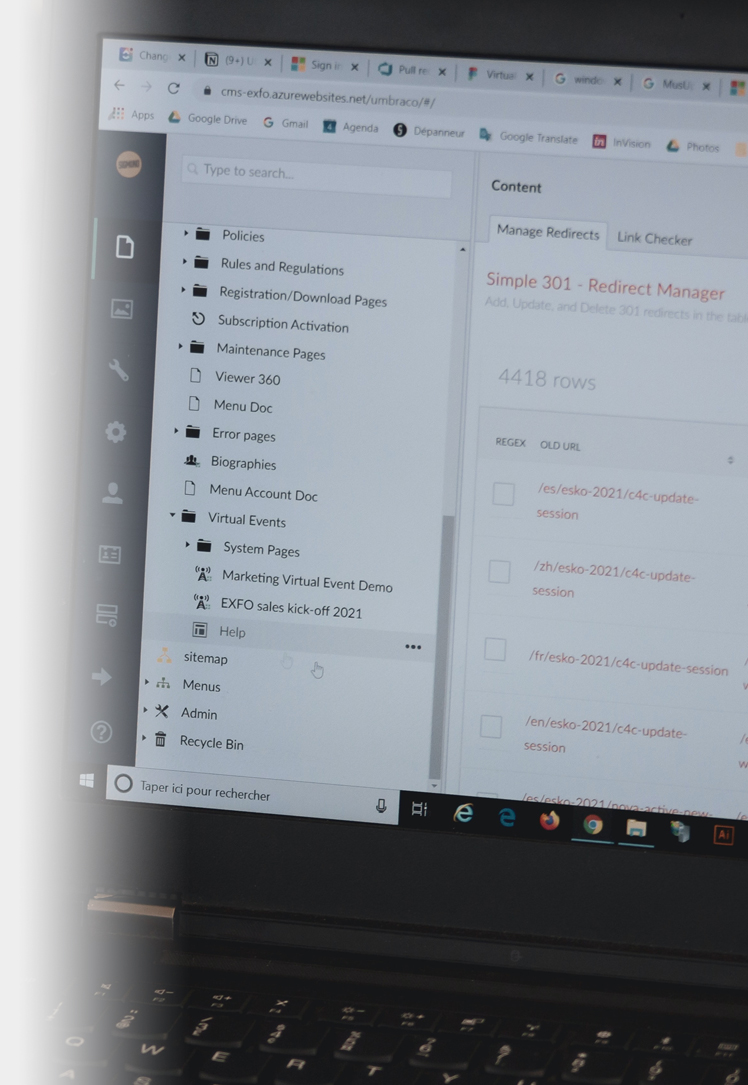Open the Gmail bookmark

[286, 123]
